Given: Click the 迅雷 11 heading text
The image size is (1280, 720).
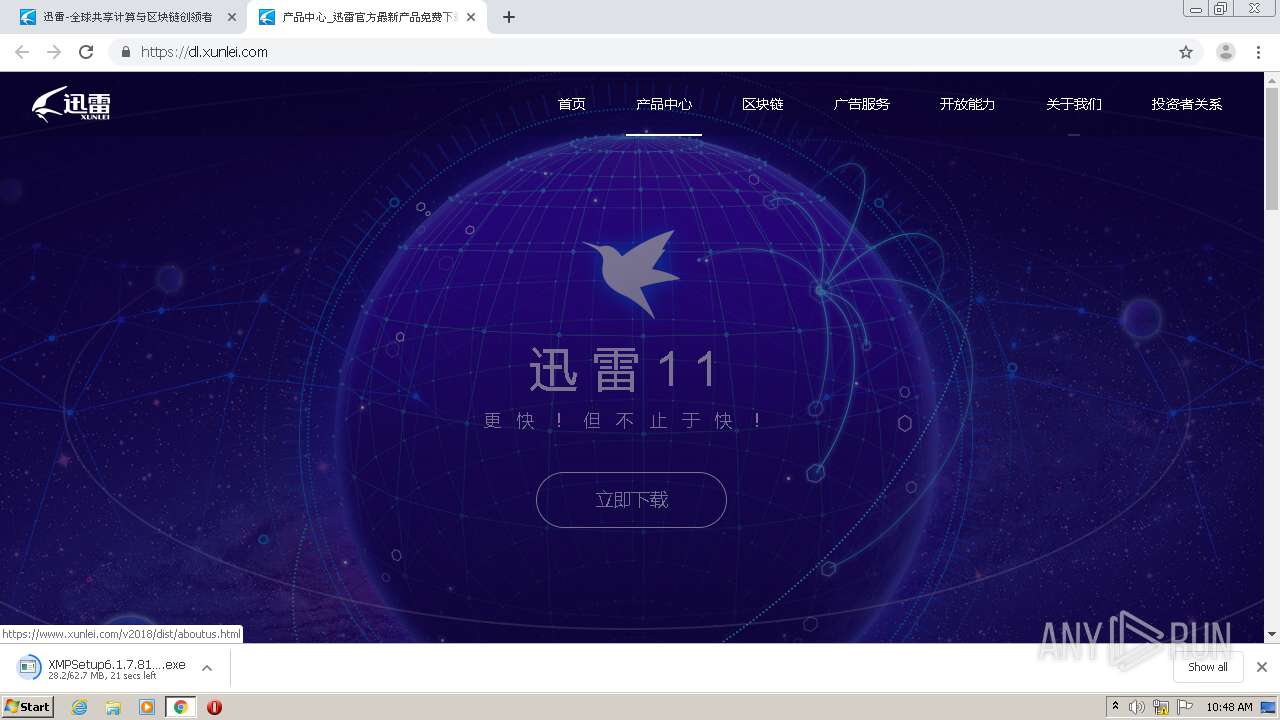Looking at the screenshot, I should 624,370.
